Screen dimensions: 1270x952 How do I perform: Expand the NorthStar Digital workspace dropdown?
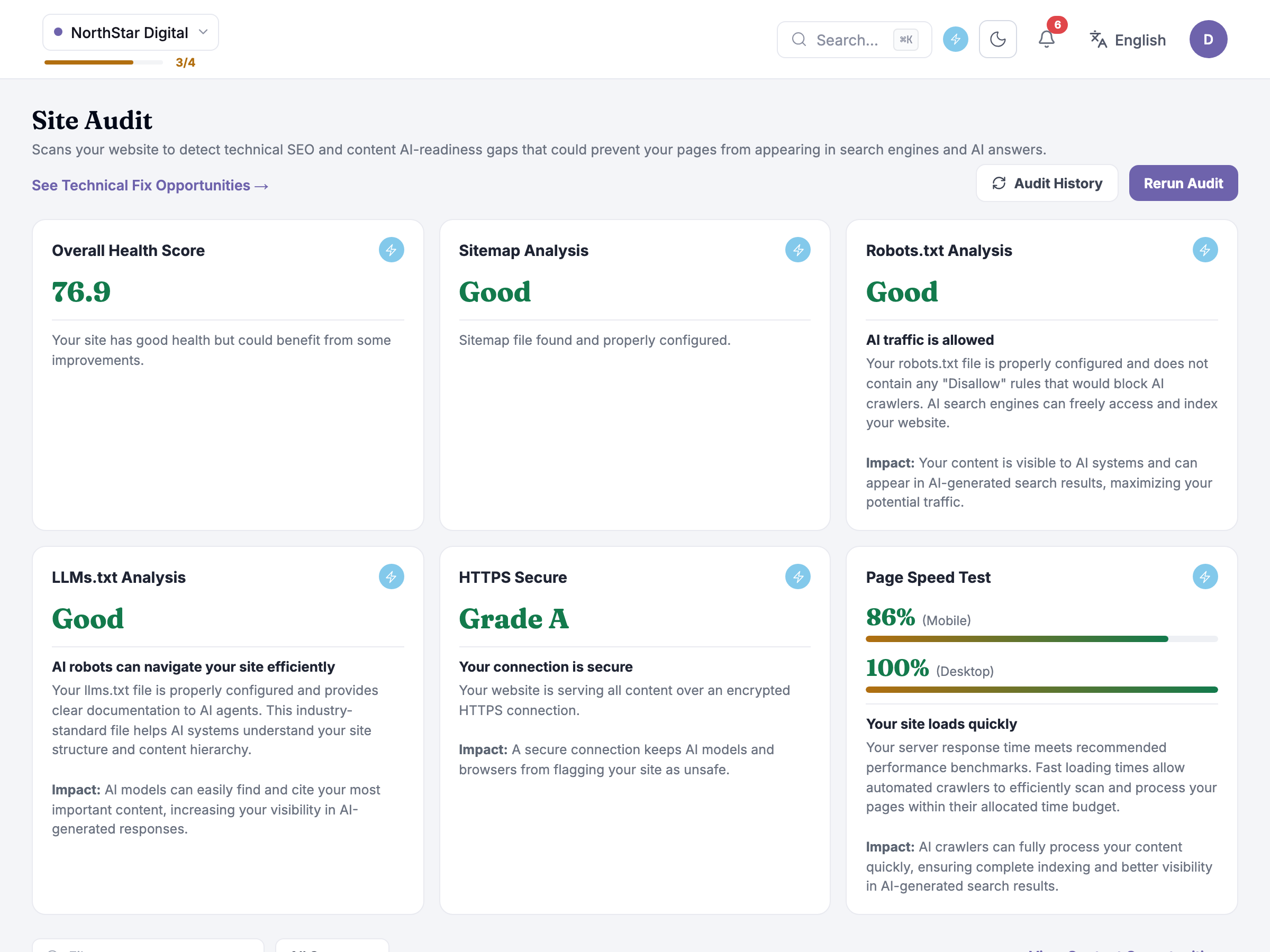[131, 33]
